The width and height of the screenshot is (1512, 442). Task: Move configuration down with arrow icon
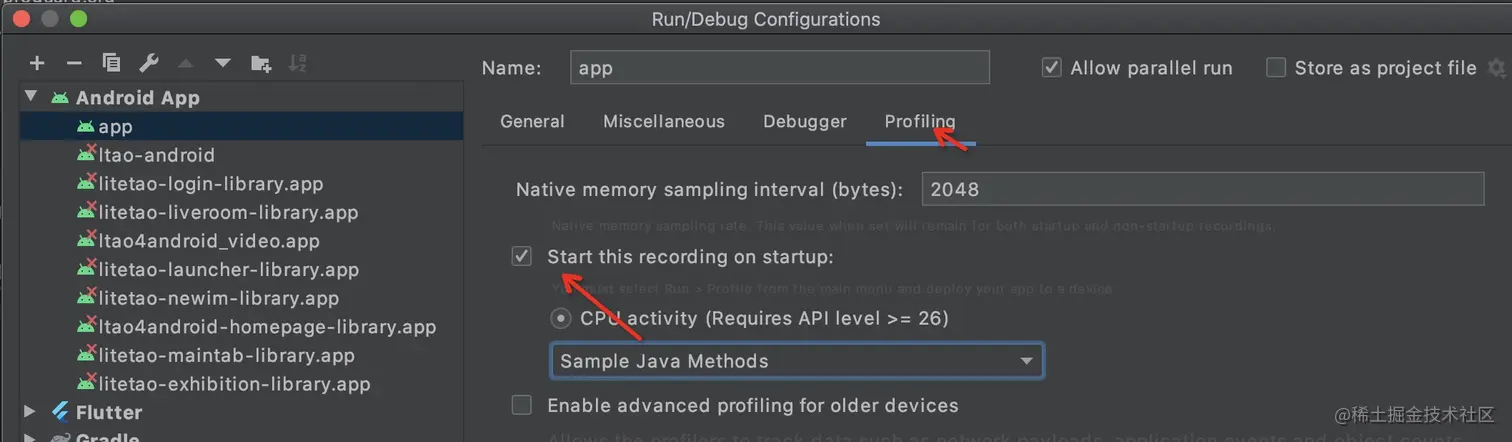pyautogui.click(x=222, y=64)
